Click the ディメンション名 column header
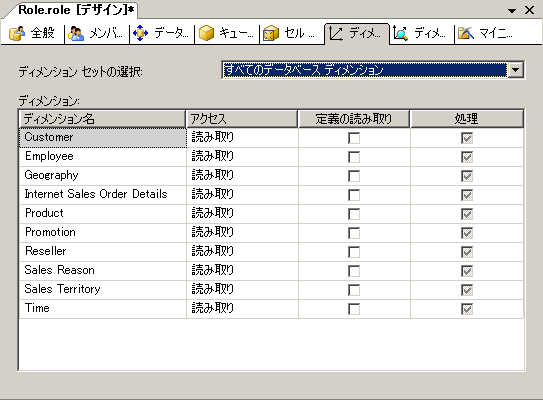Viewport: 543px width, 400px height. [103, 119]
